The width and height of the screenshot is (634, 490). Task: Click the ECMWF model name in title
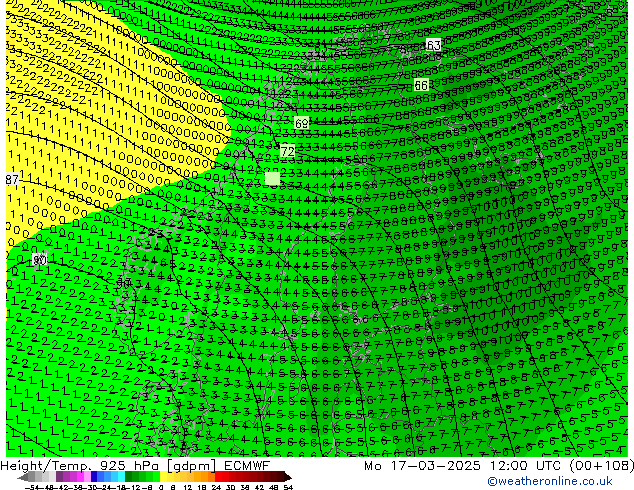click(x=246, y=466)
